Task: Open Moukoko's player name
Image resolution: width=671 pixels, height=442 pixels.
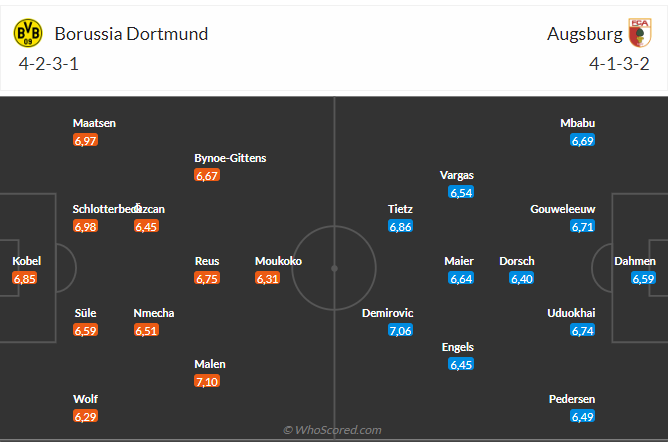Action: tap(278, 261)
